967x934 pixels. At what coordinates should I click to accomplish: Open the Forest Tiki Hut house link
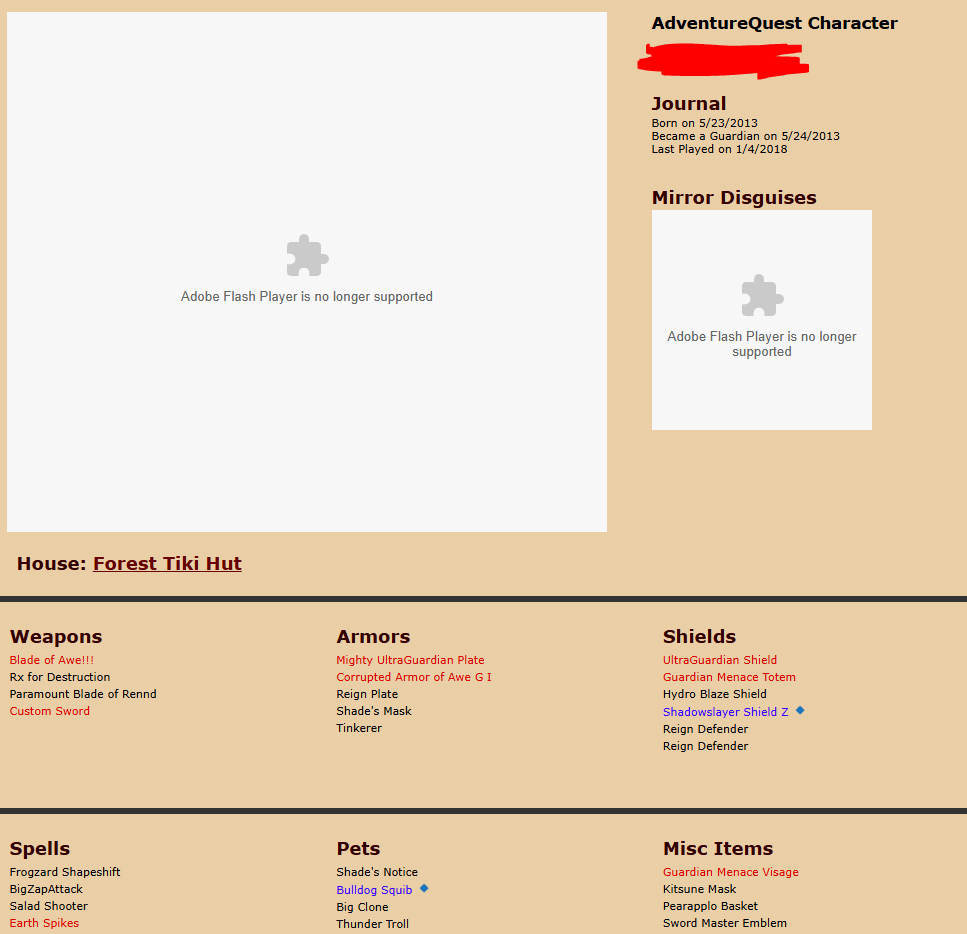tap(167, 563)
